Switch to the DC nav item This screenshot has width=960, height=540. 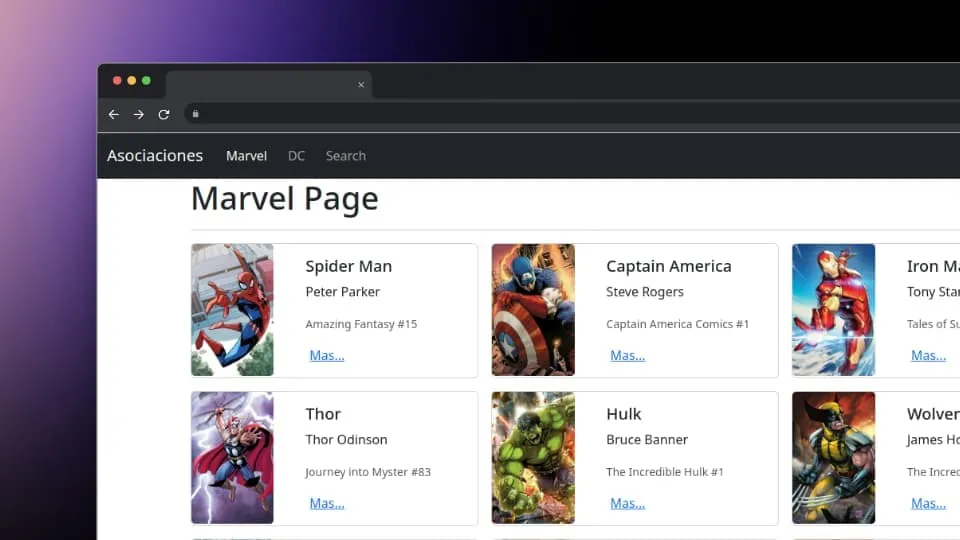[x=296, y=156]
